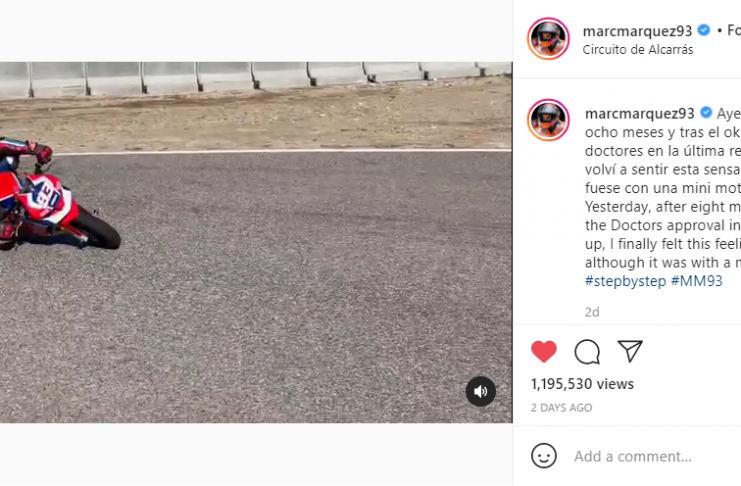
Task: Click the Follow button in post header
Action: point(733,31)
